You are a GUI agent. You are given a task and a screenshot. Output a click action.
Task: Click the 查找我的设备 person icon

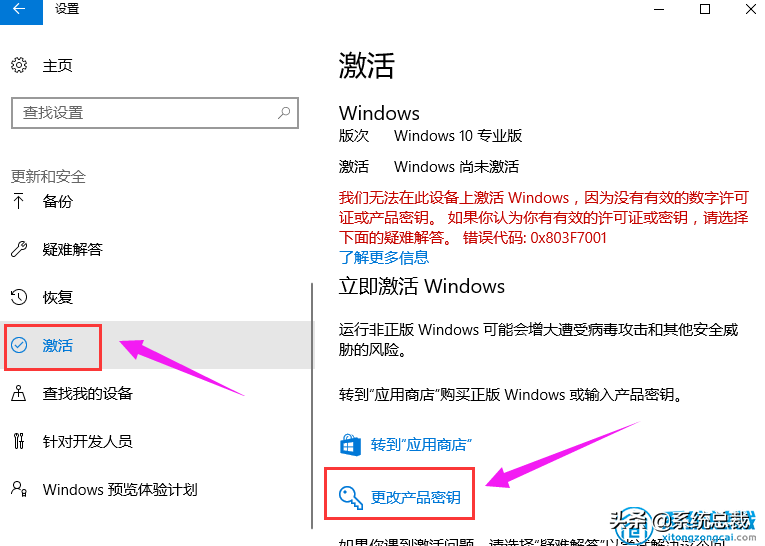[x=19, y=393]
